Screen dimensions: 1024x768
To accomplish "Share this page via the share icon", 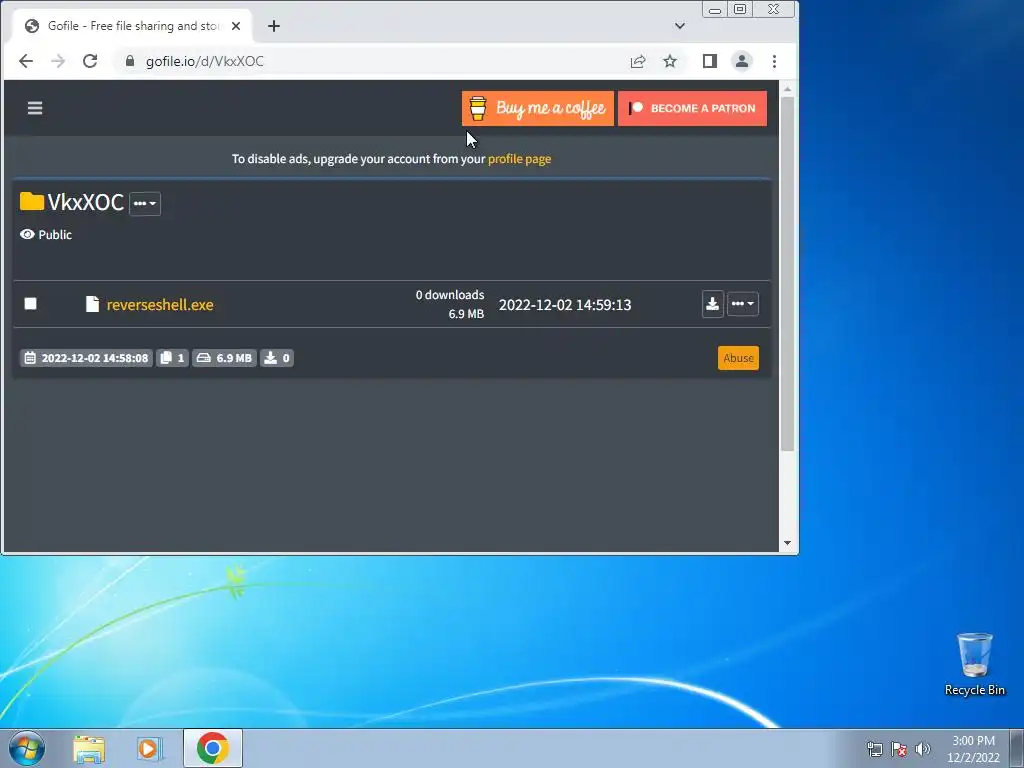I will [638, 61].
